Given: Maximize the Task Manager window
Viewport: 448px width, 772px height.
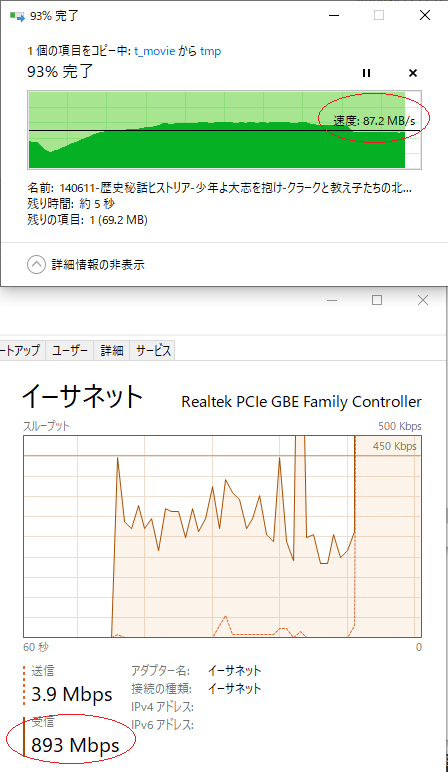Looking at the screenshot, I should pyautogui.click(x=377, y=300).
